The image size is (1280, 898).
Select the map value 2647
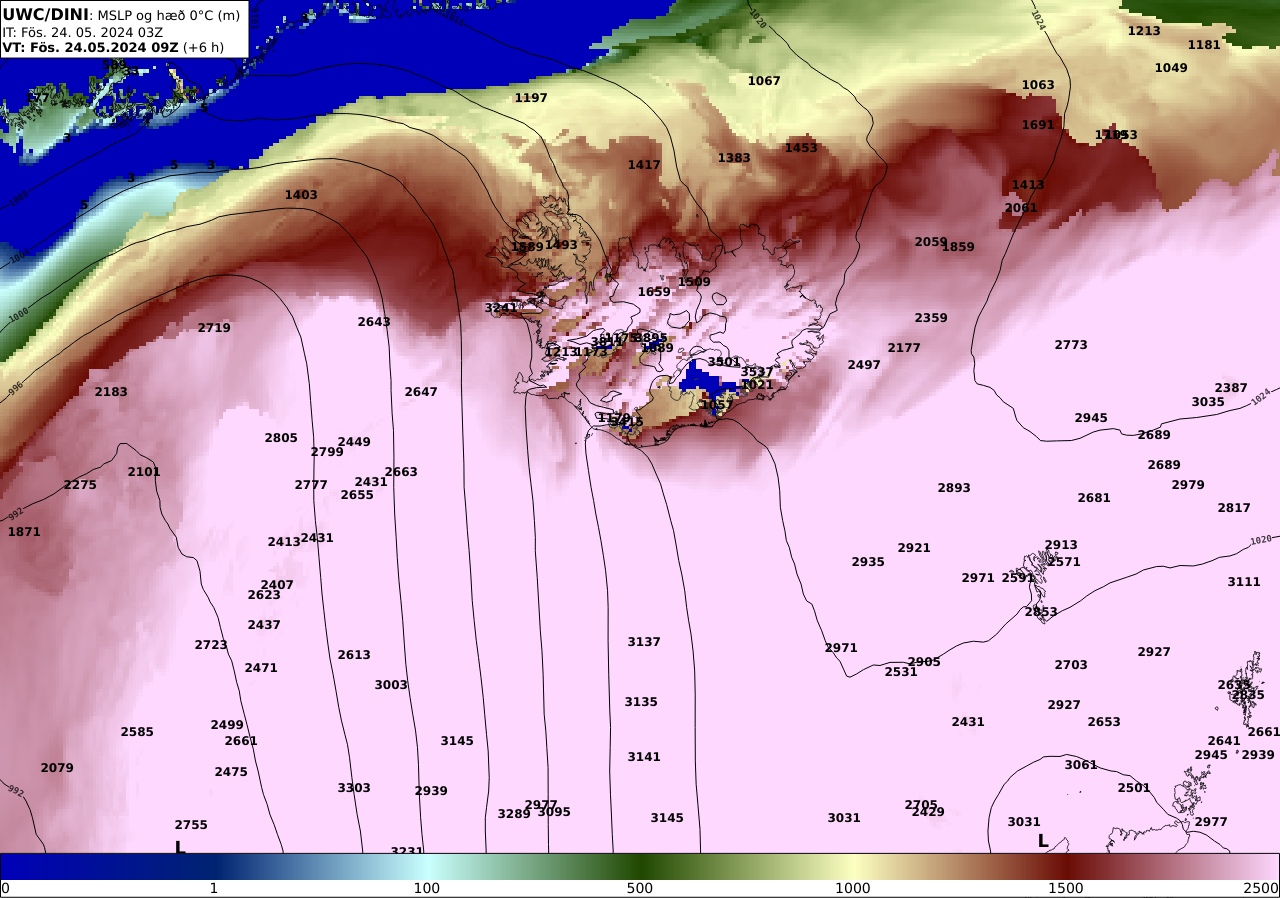pos(421,392)
